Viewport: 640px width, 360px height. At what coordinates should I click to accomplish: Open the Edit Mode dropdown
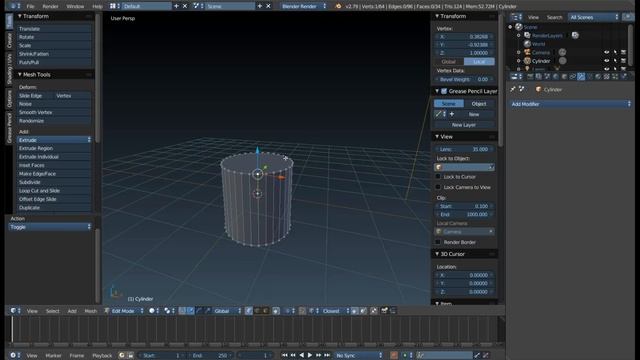pos(124,311)
